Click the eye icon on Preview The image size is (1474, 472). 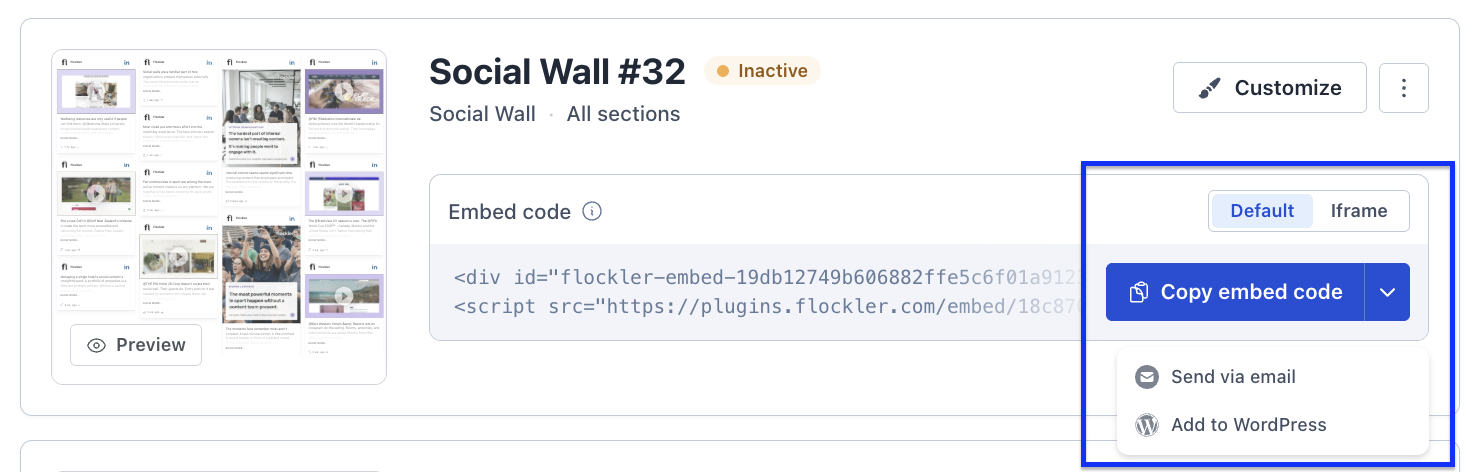[x=97, y=345]
